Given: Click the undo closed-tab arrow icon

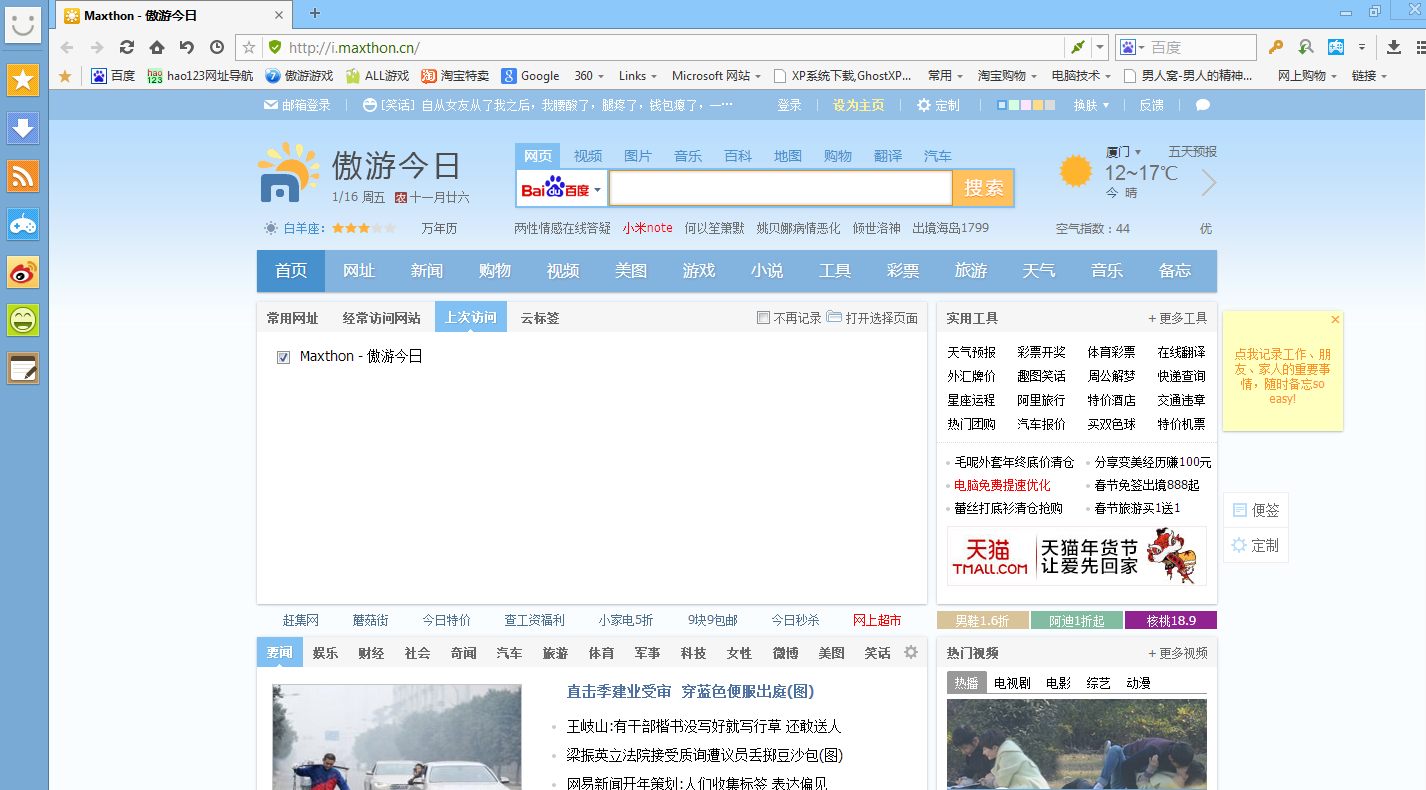Looking at the screenshot, I should 187,47.
